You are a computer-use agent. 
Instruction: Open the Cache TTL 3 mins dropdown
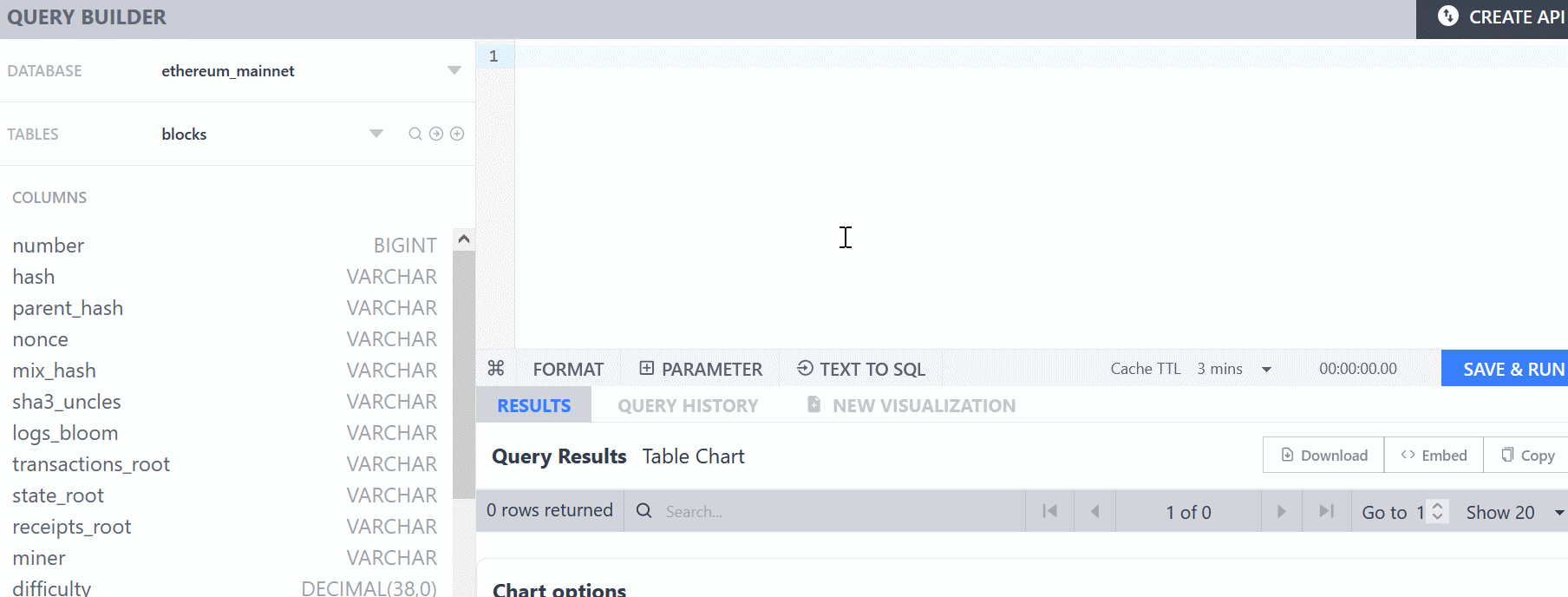[x=1266, y=370]
